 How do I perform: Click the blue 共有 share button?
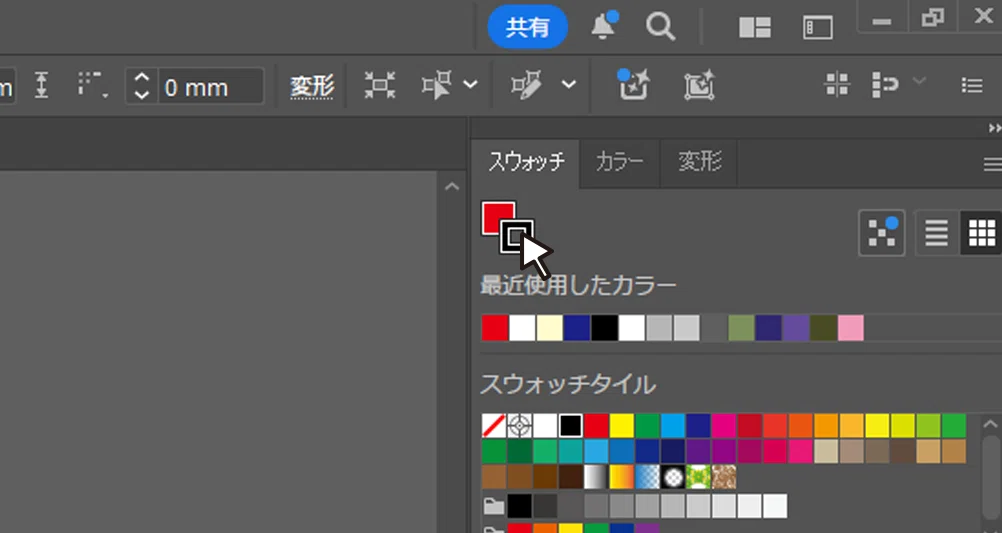[x=527, y=27]
